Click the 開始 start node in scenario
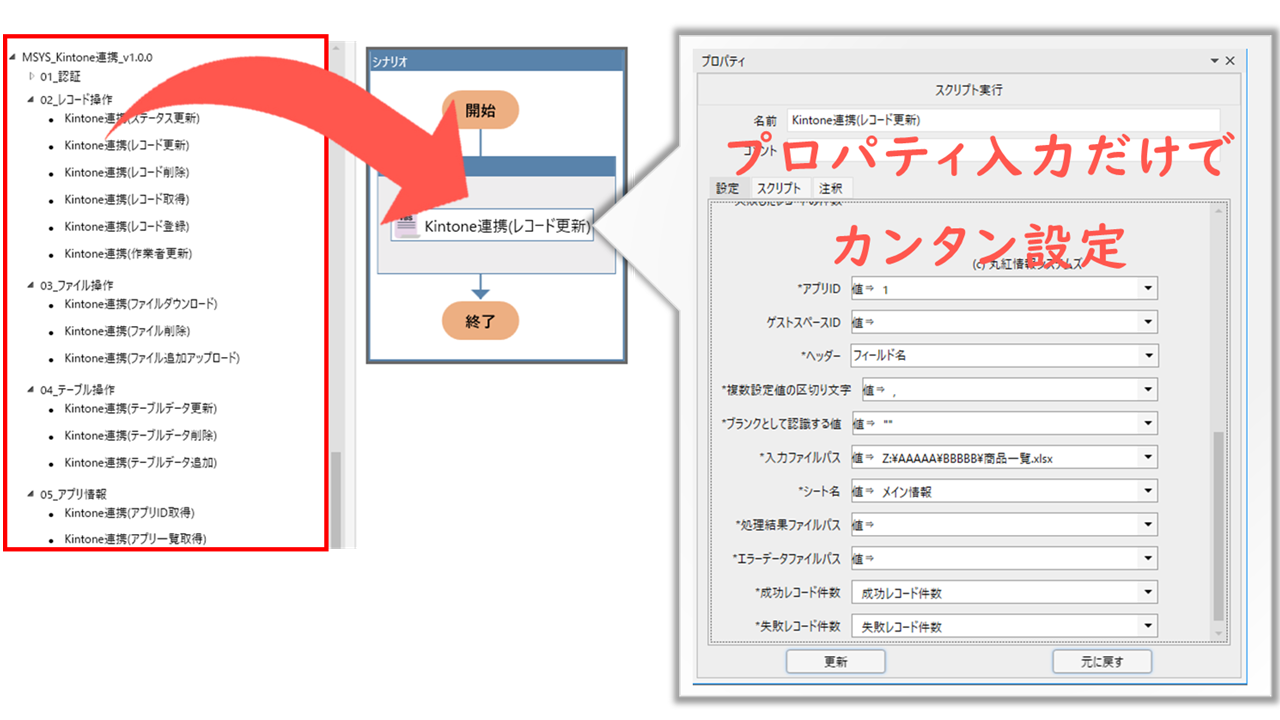This screenshot has height=720, width=1280. (480, 110)
